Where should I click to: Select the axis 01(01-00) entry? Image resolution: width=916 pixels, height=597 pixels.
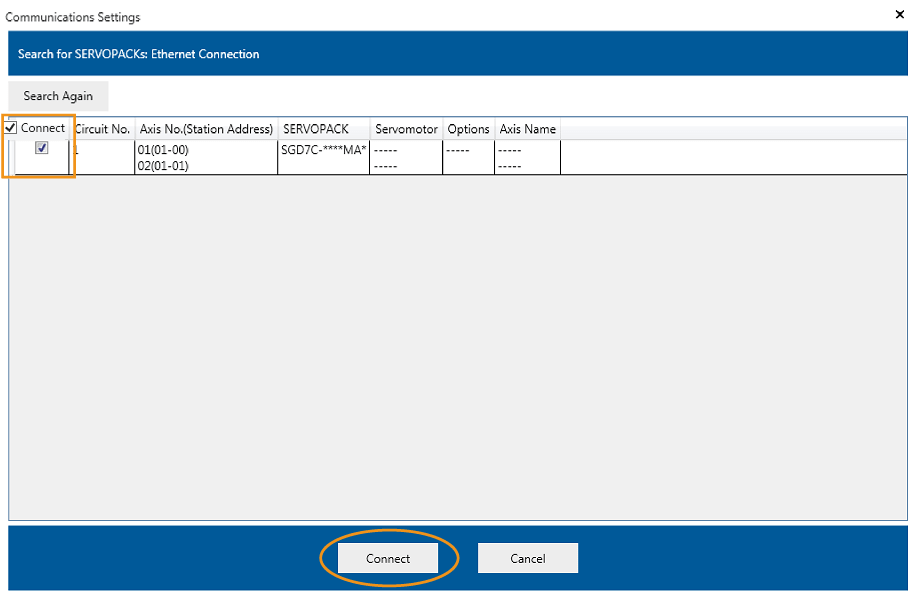(163, 150)
